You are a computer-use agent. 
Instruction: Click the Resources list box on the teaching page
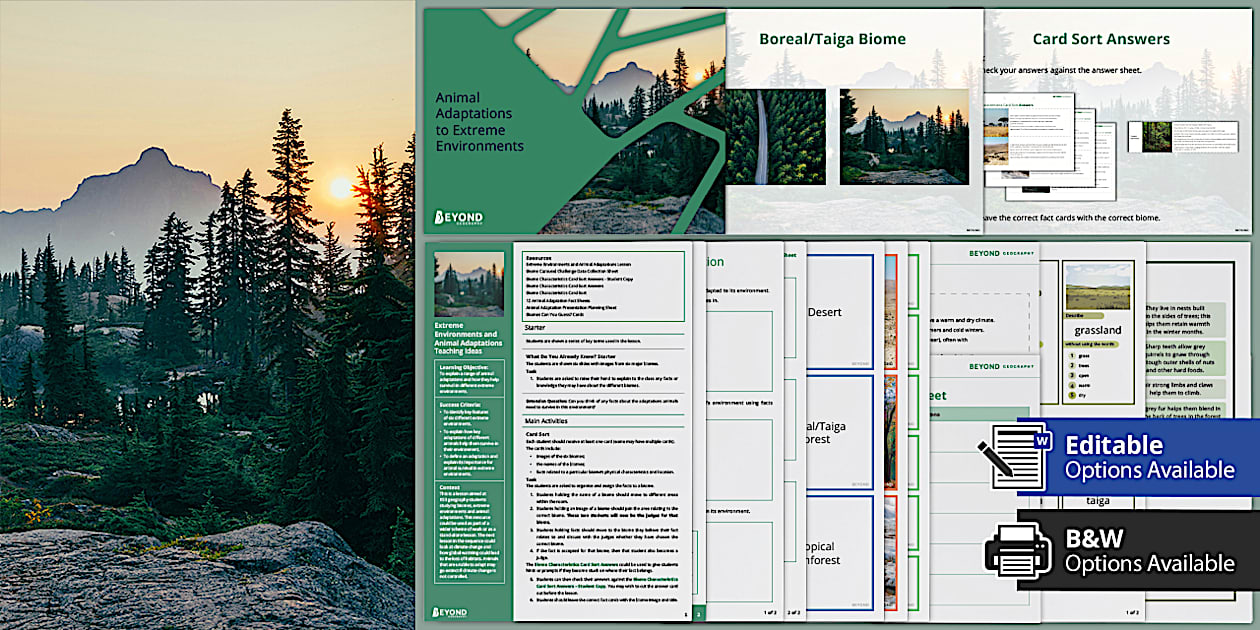(x=603, y=284)
